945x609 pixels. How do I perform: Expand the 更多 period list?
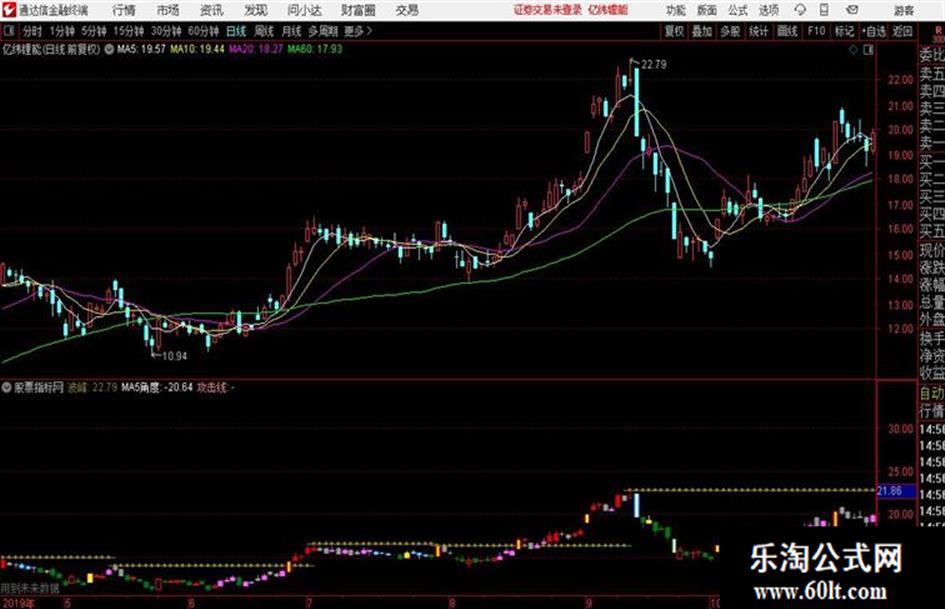[x=358, y=31]
